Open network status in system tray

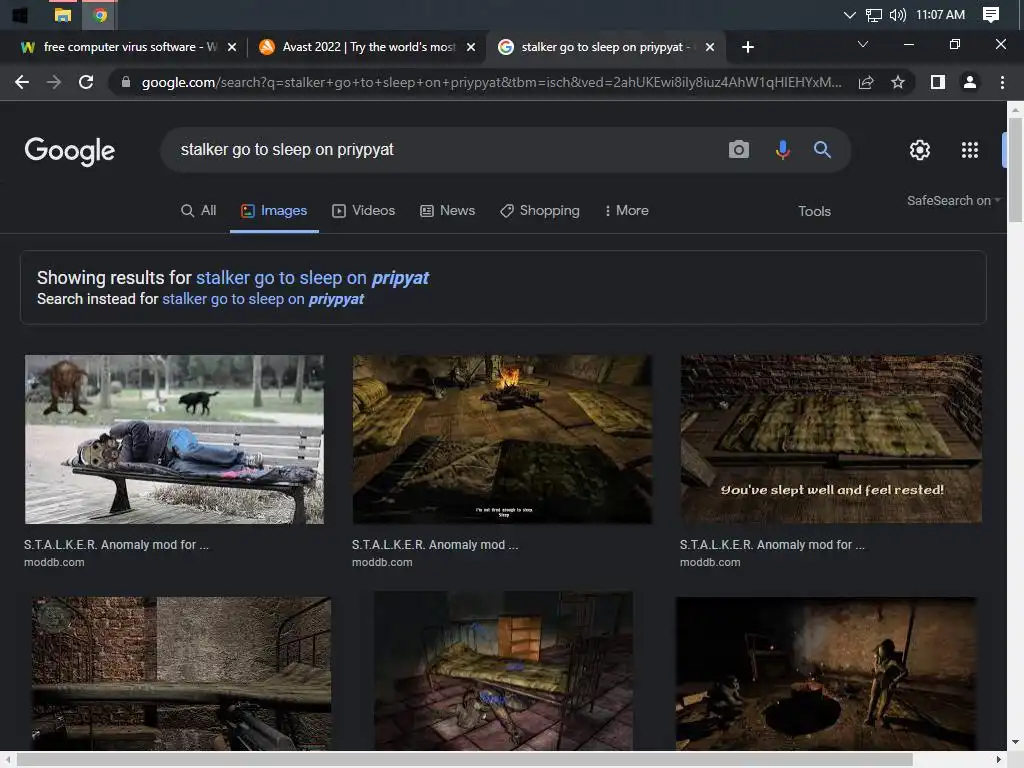(x=874, y=14)
